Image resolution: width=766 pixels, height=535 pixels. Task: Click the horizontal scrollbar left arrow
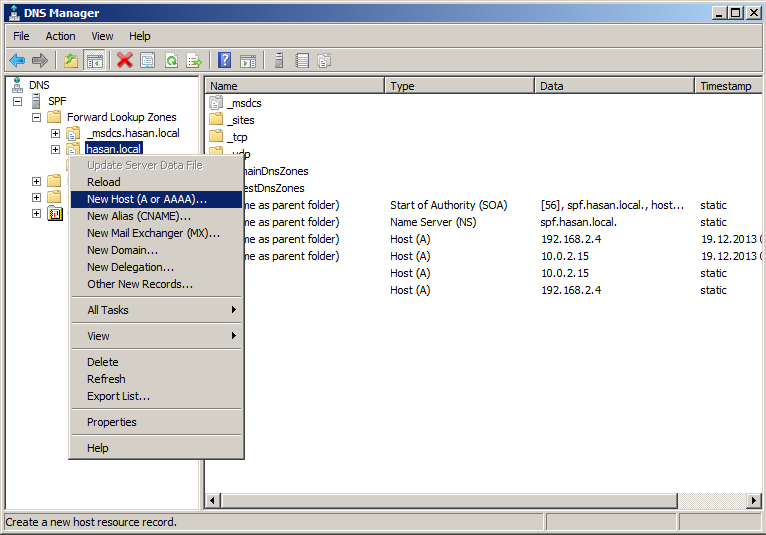click(212, 500)
